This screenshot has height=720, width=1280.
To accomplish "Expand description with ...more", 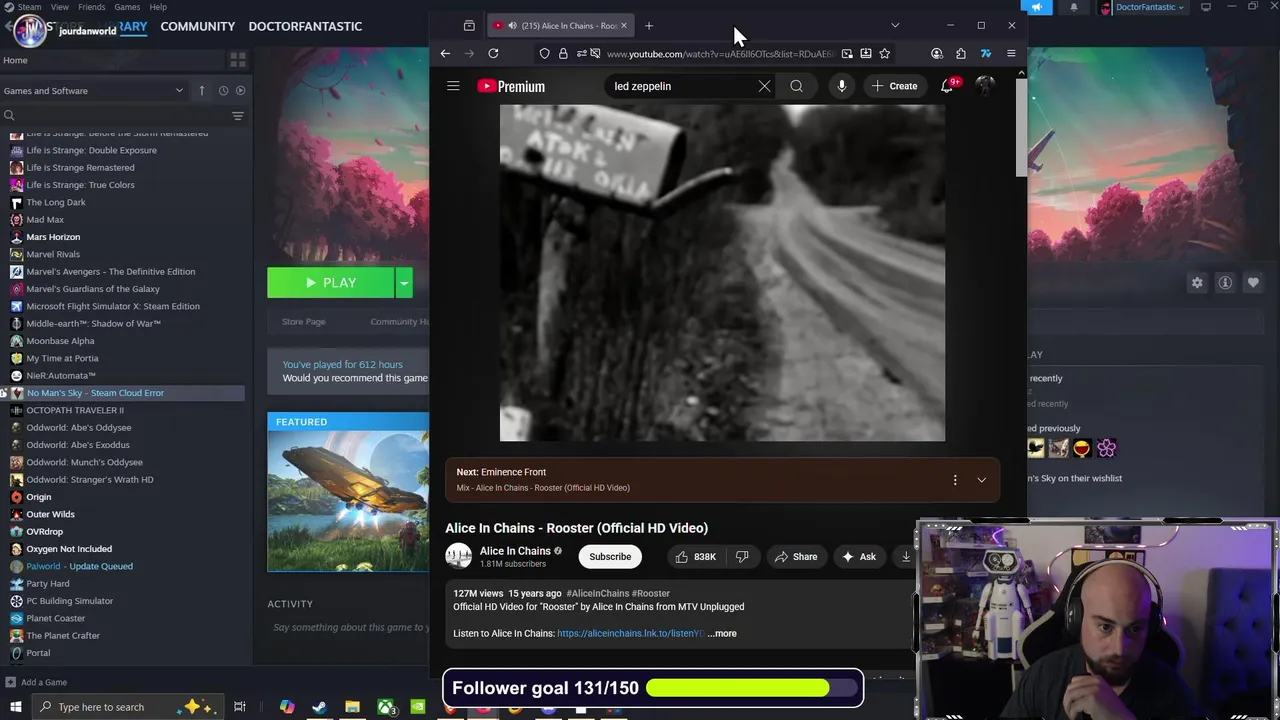I will pos(722,633).
